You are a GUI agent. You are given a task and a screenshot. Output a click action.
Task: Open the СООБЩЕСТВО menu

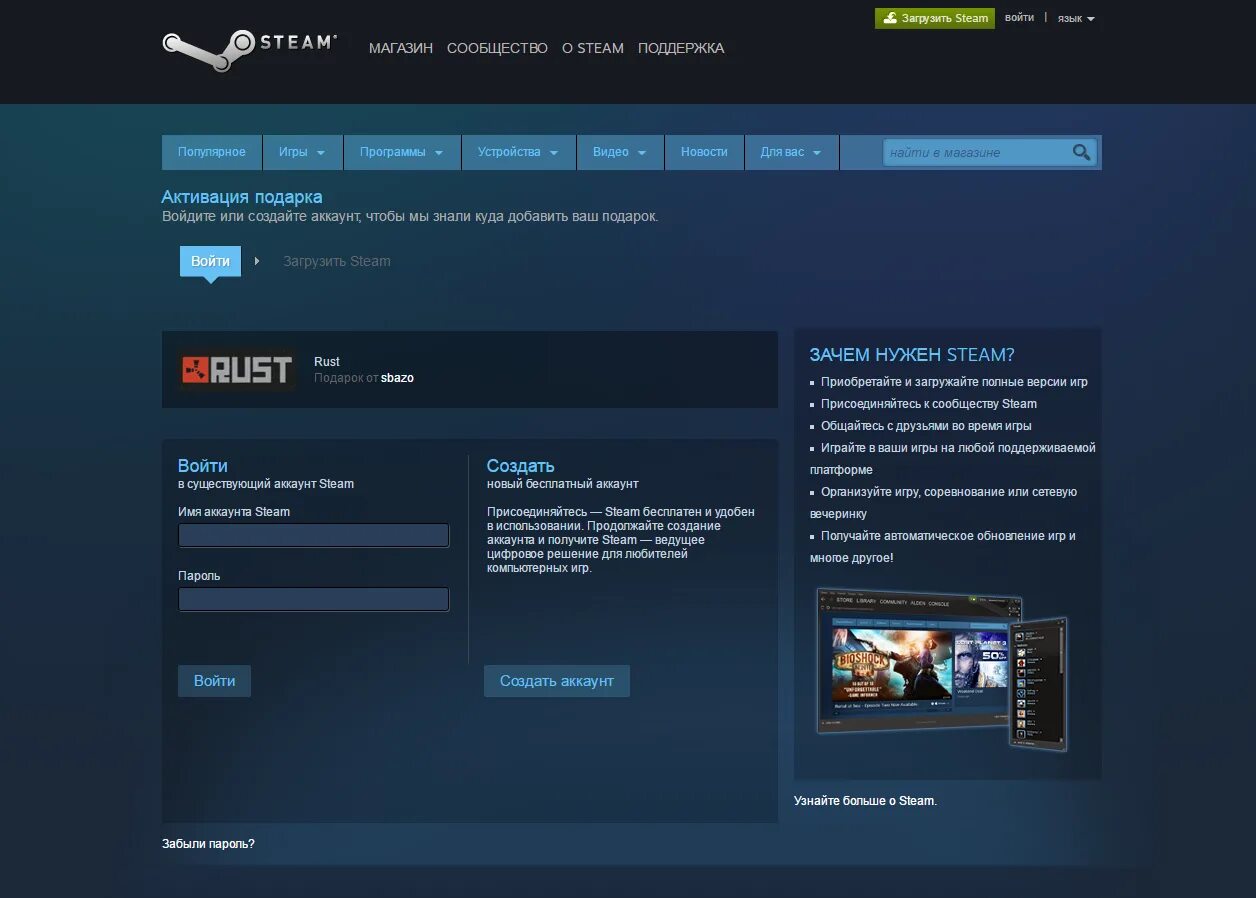tap(497, 48)
